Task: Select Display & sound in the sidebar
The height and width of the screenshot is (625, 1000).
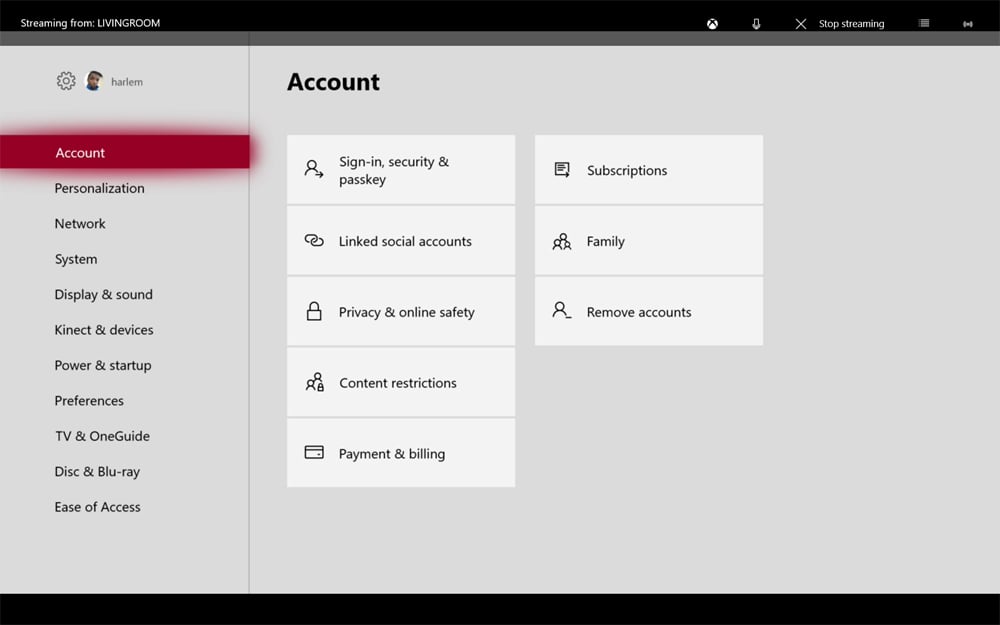Action: pos(103,295)
